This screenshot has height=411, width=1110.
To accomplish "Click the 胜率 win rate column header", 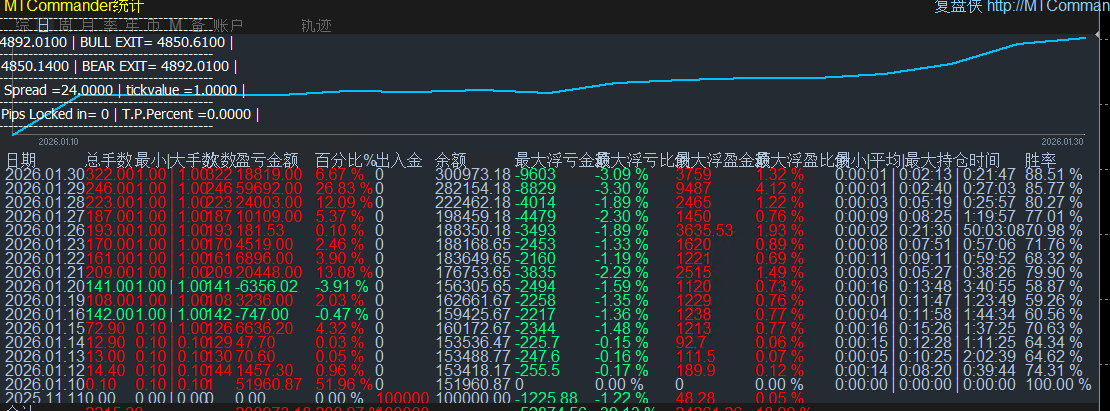I will pyautogui.click(x=1041, y=159).
